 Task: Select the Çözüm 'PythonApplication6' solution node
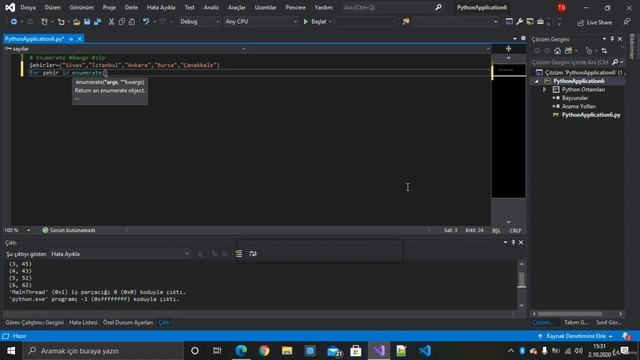(580, 73)
